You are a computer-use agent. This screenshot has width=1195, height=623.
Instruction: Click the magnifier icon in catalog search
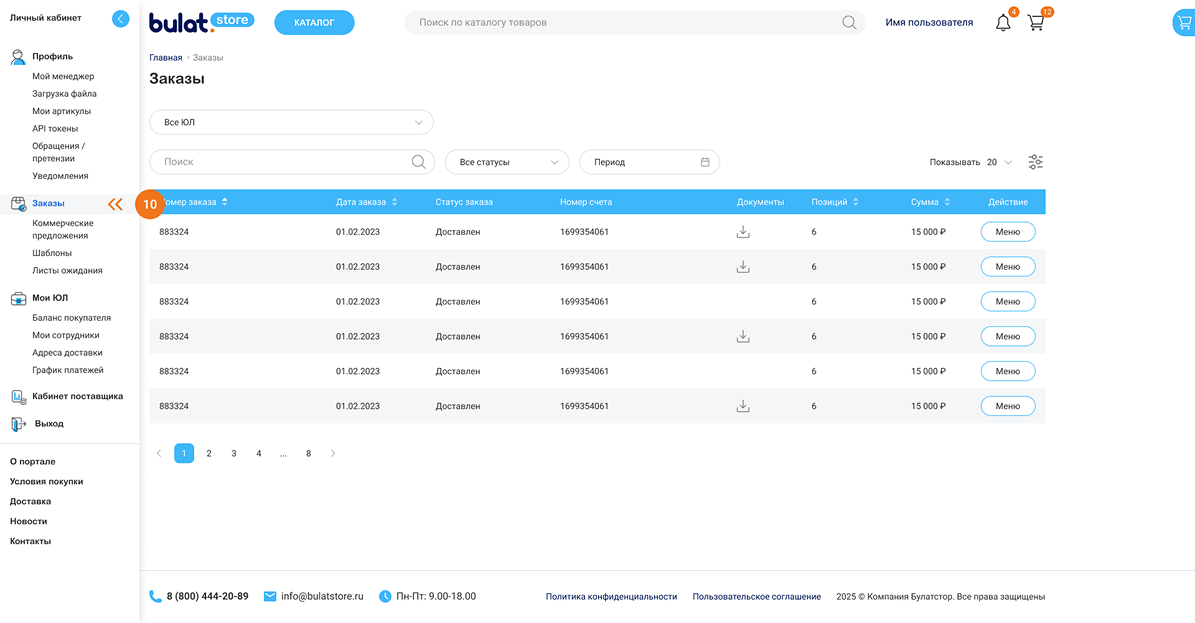click(x=849, y=22)
